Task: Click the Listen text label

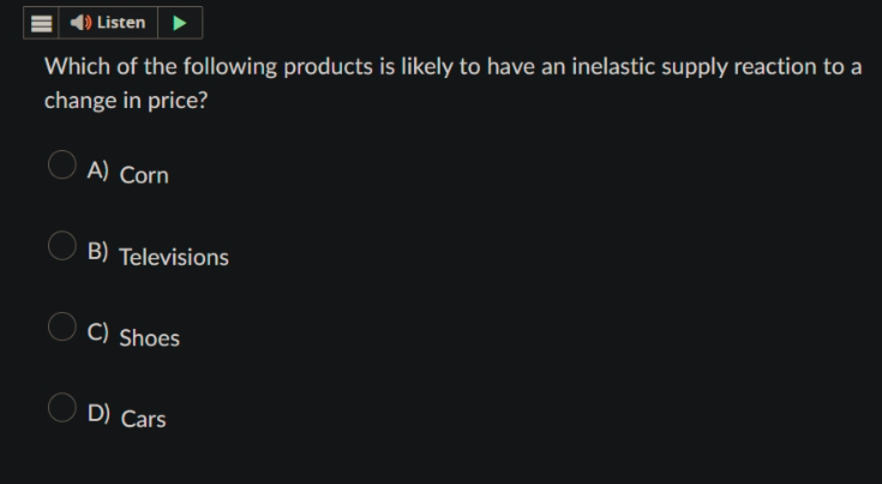Action: point(121,23)
